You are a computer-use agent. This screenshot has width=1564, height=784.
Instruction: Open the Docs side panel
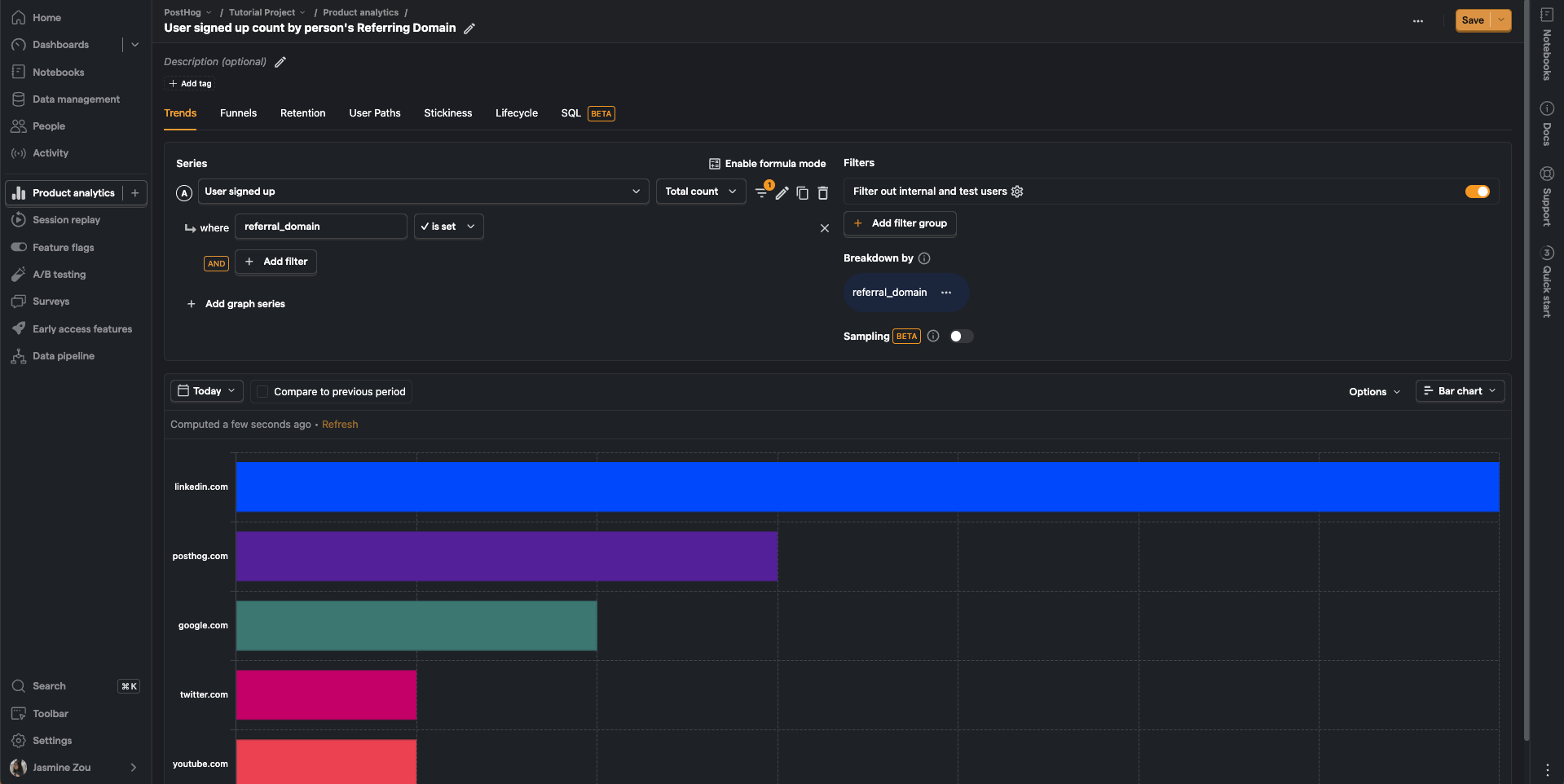point(1546,124)
